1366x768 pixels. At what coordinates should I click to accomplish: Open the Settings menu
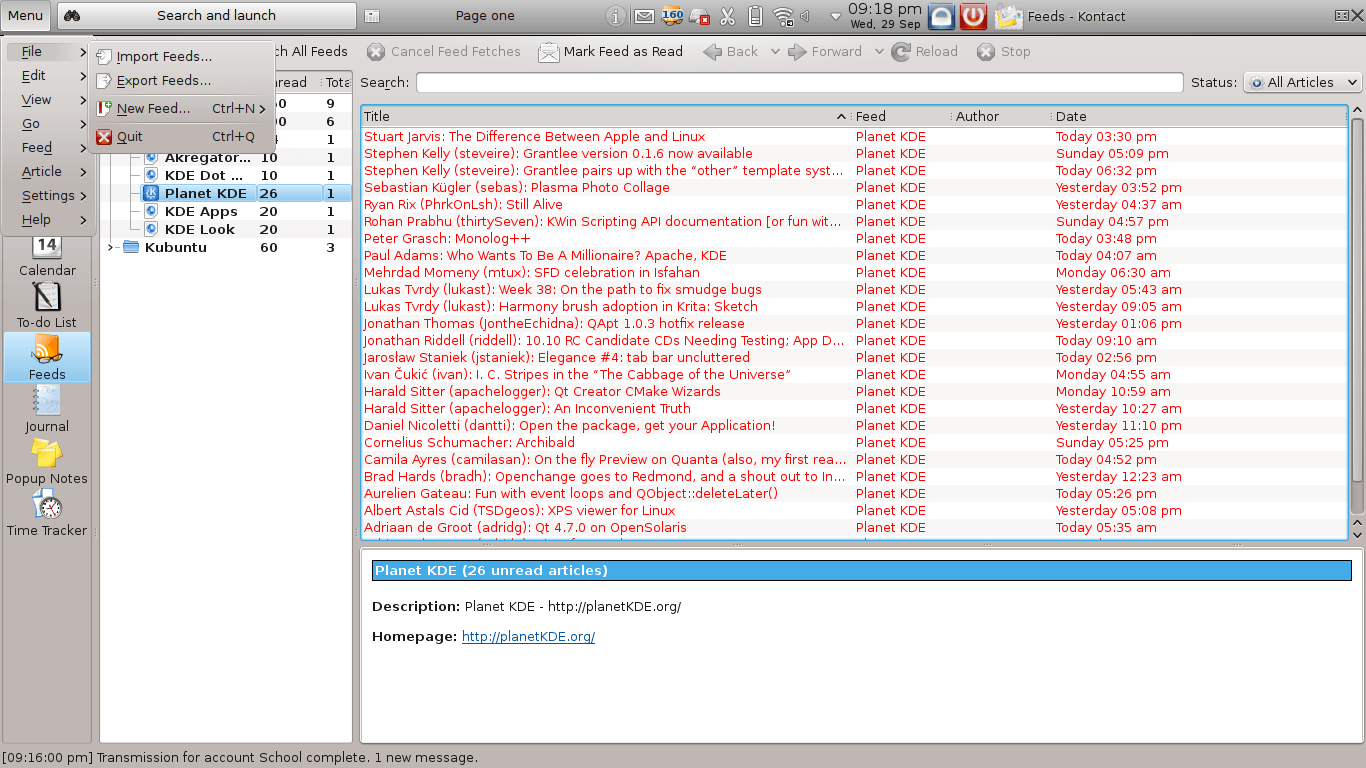pos(48,196)
